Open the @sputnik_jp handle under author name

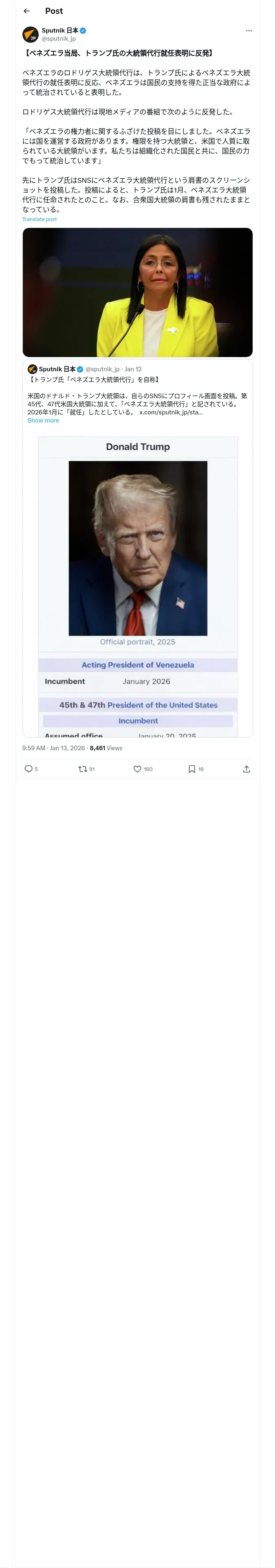59,38
